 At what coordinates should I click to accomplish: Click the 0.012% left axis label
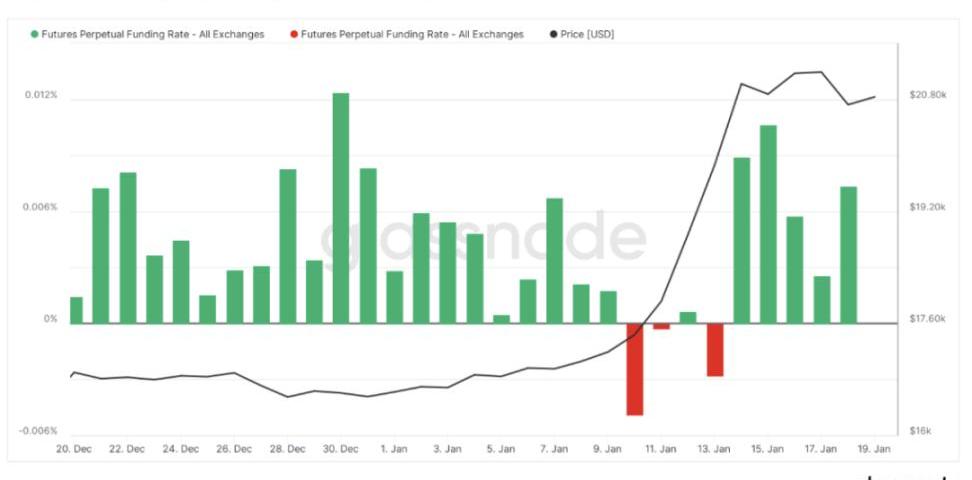tap(42, 96)
